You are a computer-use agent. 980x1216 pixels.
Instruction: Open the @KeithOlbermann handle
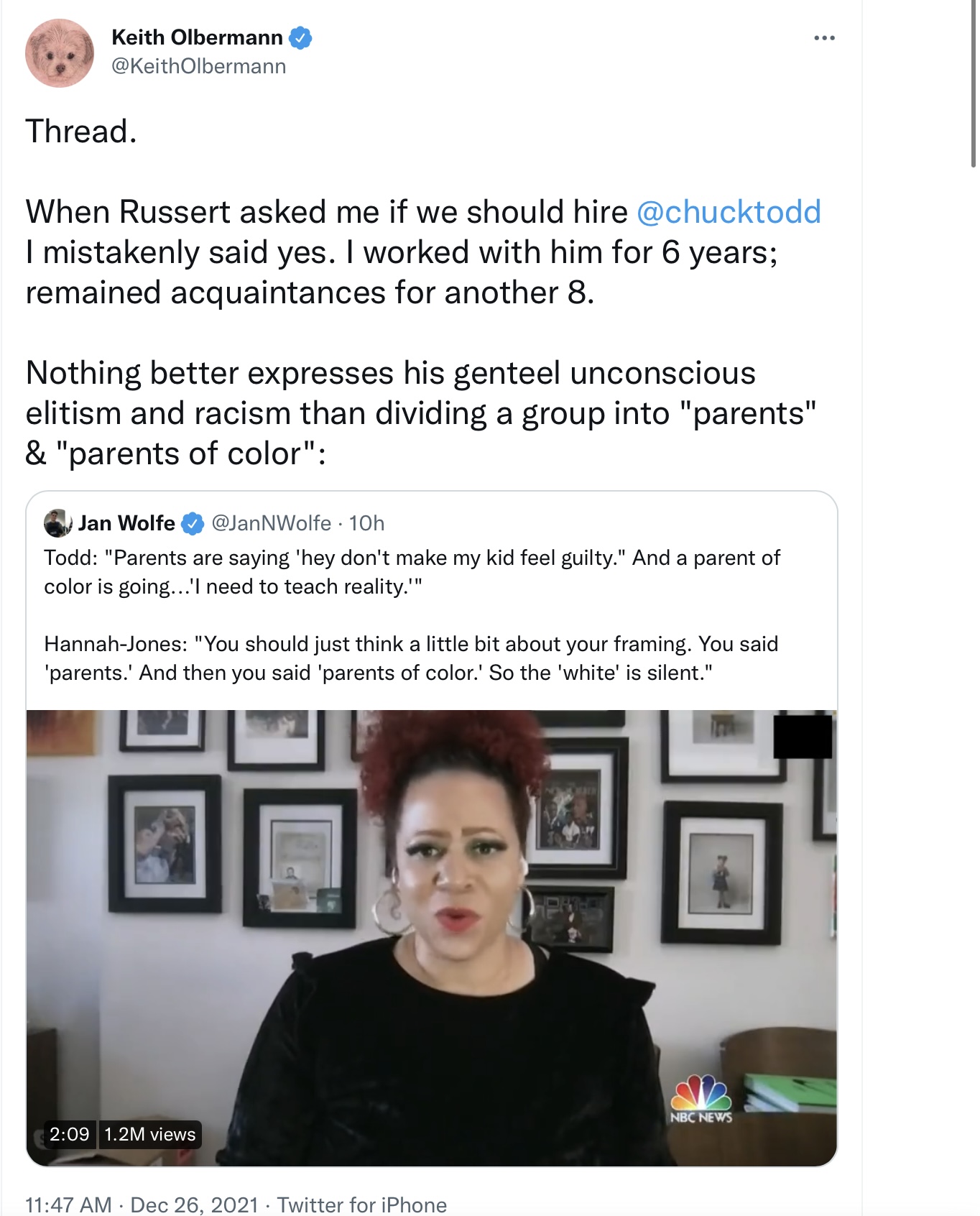[x=199, y=66]
